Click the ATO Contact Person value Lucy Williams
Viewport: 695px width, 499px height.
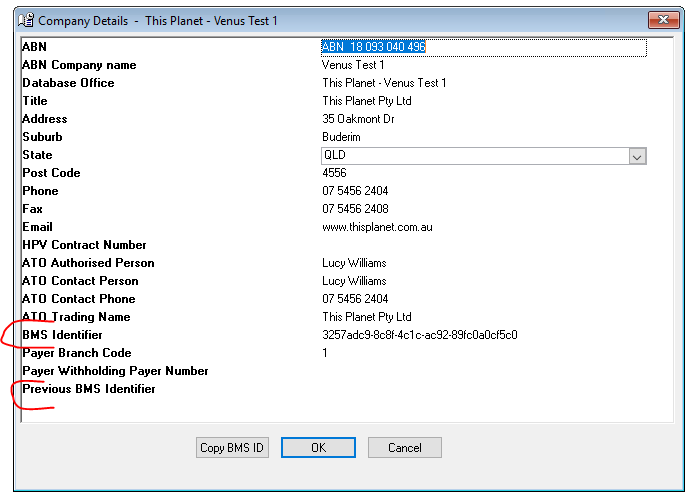tap(354, 281)
